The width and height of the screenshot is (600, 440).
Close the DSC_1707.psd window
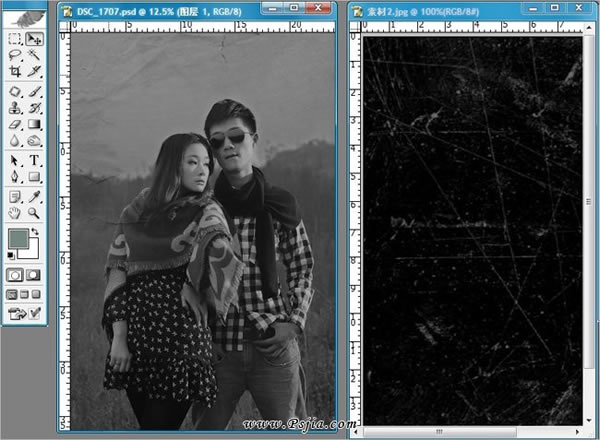[x=318, y=8]
